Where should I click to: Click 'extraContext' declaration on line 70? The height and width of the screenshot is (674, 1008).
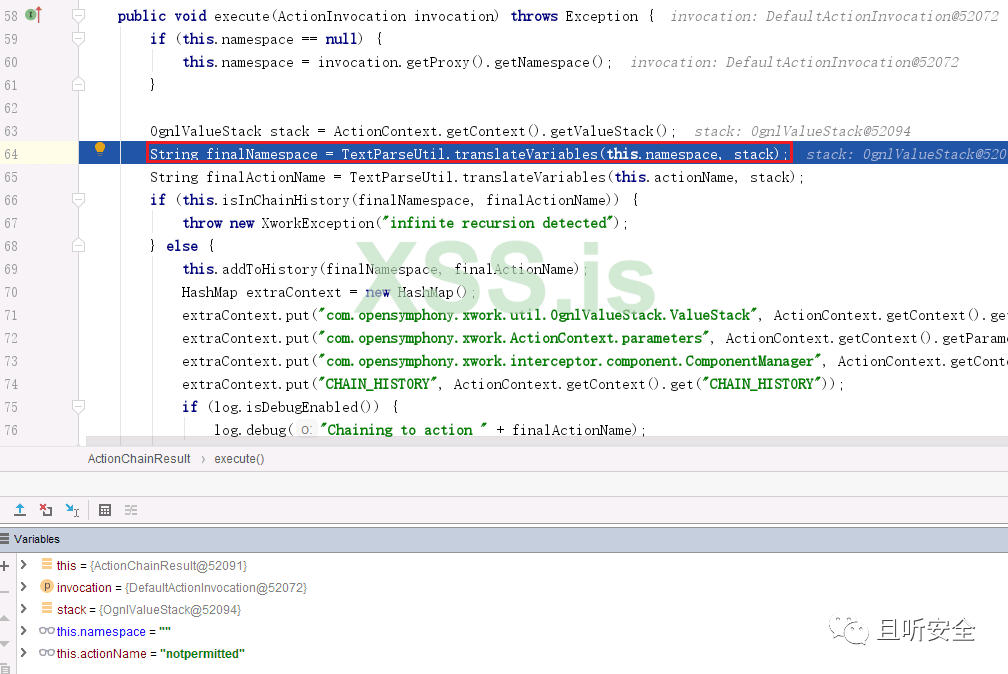[294, 293]
